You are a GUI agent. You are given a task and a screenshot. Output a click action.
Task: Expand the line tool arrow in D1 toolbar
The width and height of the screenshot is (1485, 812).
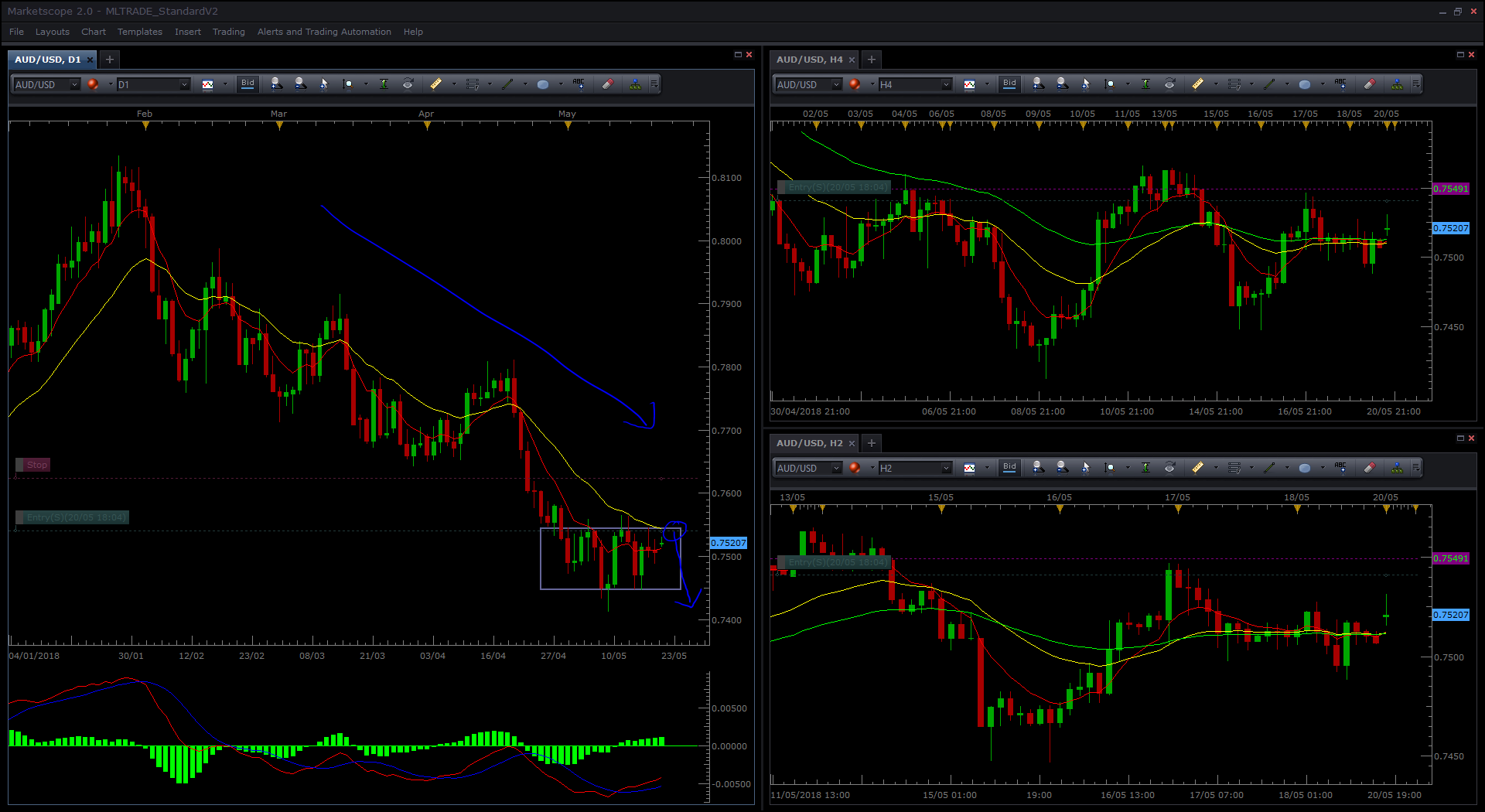(x=525, y=84)
